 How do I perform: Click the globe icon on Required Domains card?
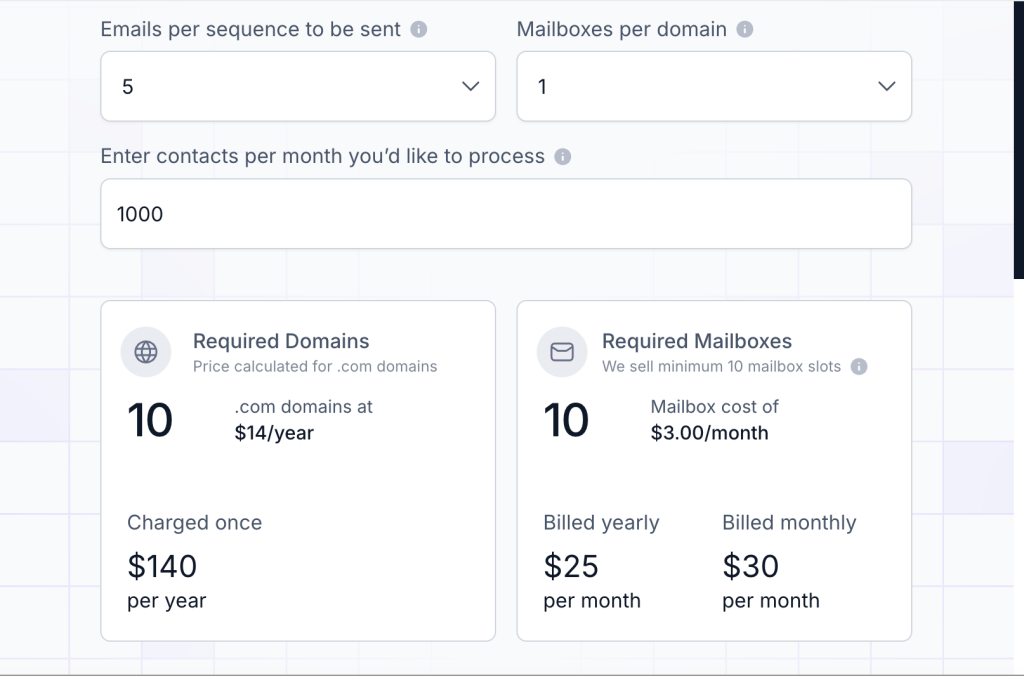click(x=146, y=352)
